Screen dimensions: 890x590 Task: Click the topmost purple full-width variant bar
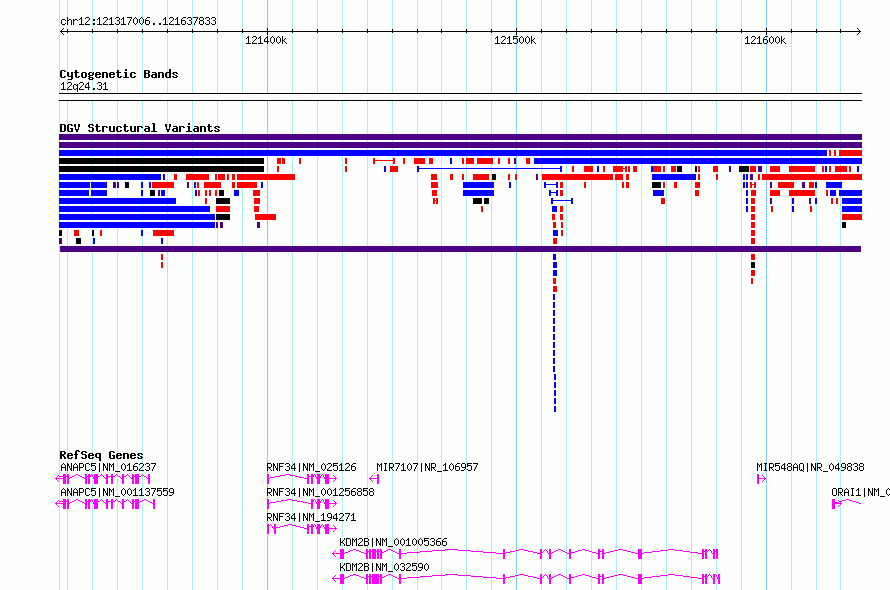pos(460,137)
